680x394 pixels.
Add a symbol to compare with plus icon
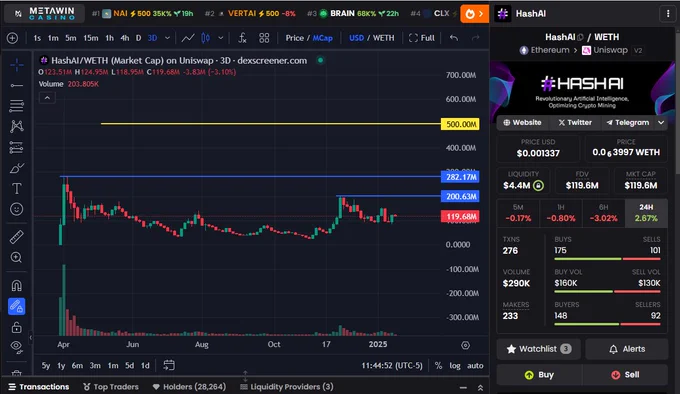[x=13, y=38]
